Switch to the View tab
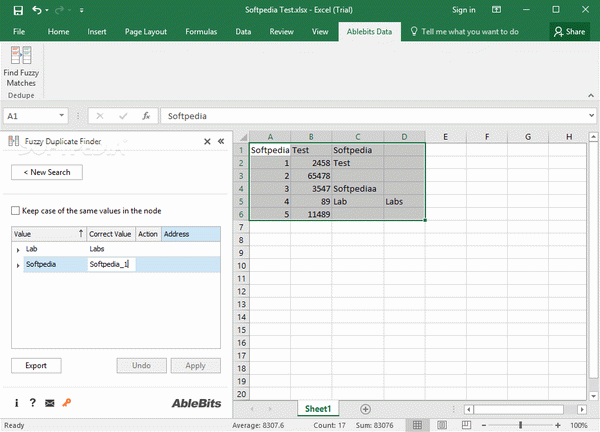Screen dimensions: 600x432 point(320,32)
